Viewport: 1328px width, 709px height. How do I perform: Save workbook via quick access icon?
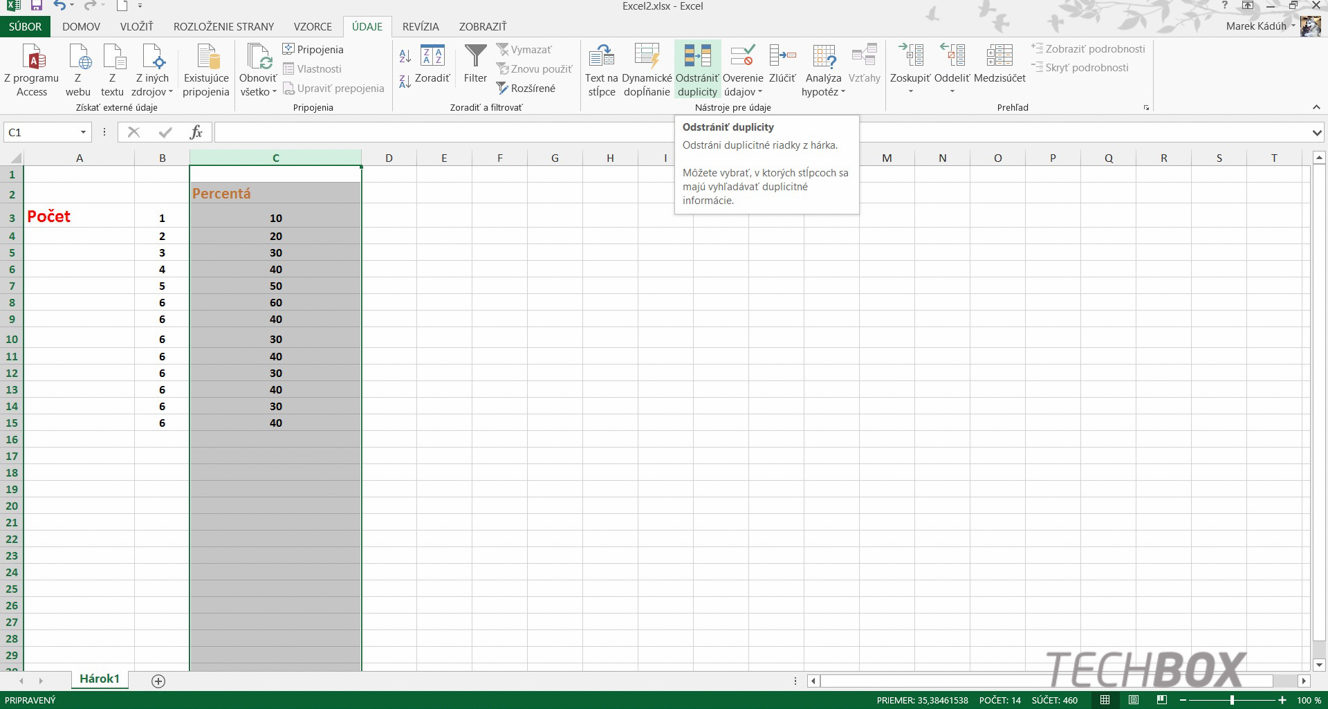(x=36, y=6)
